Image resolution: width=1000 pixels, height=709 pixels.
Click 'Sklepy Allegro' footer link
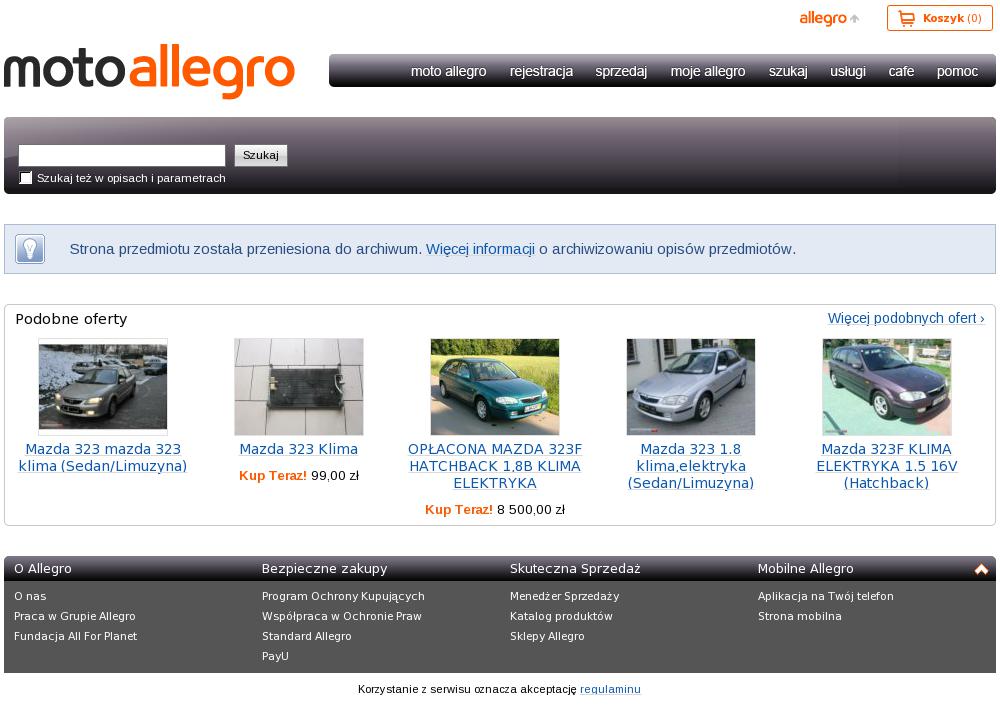[547, 636]
